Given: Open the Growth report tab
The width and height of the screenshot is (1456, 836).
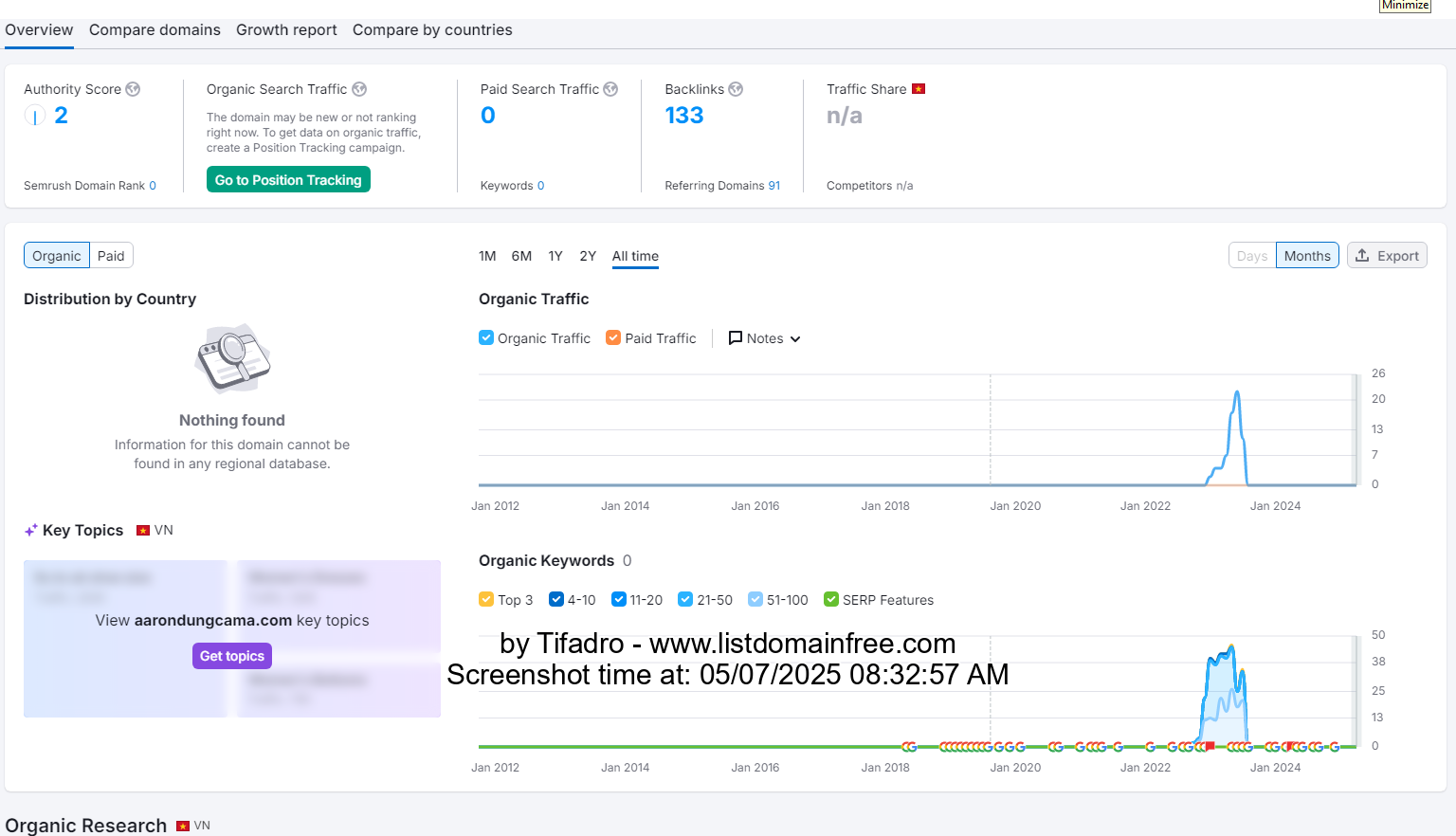Looking at the screenshot, I should point(286,30).
